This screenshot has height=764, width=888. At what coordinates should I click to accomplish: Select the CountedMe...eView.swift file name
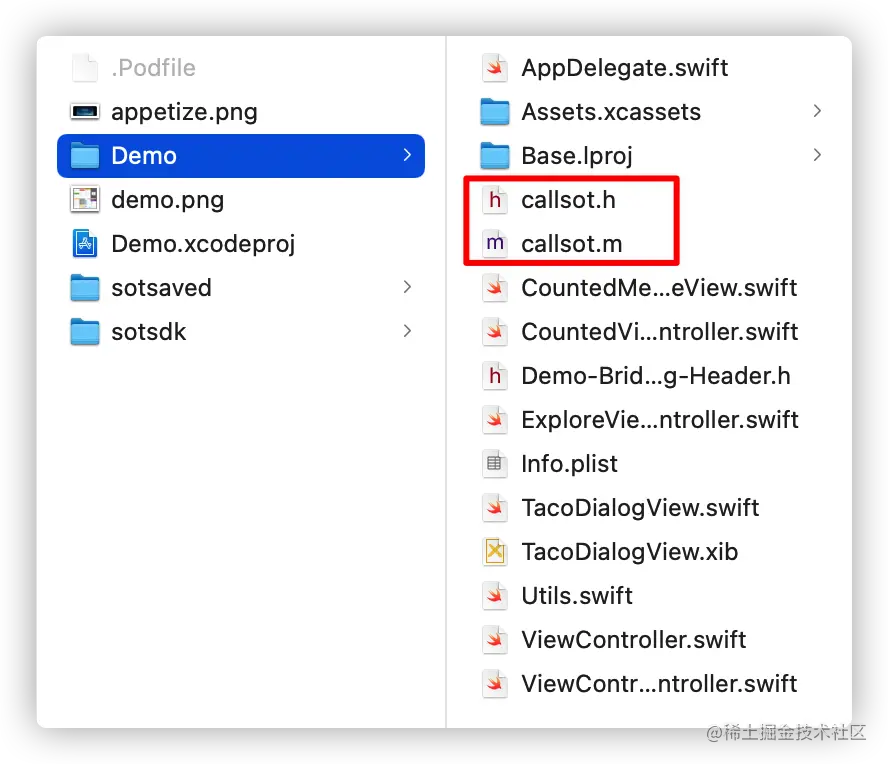pyautogui.click(x=659, y=288)
